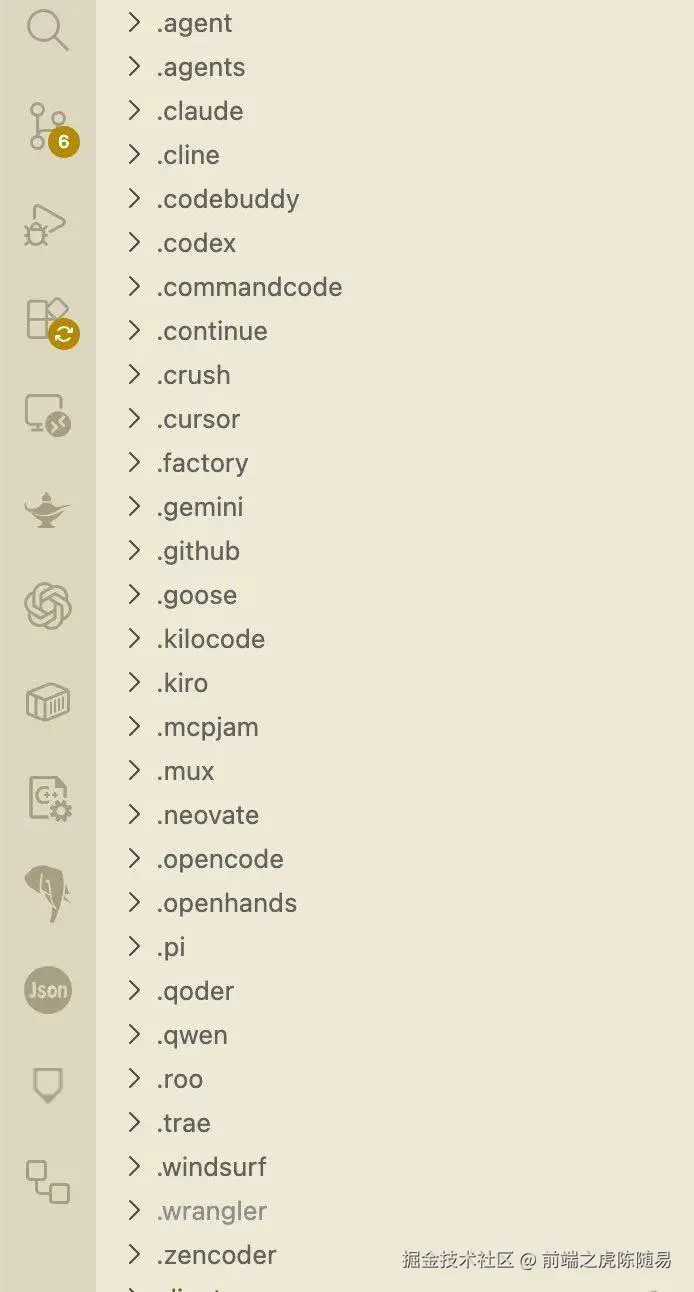694x1292 pixels.
Task: Expand the .github folder chevron
Action: [x=134, y=551]
